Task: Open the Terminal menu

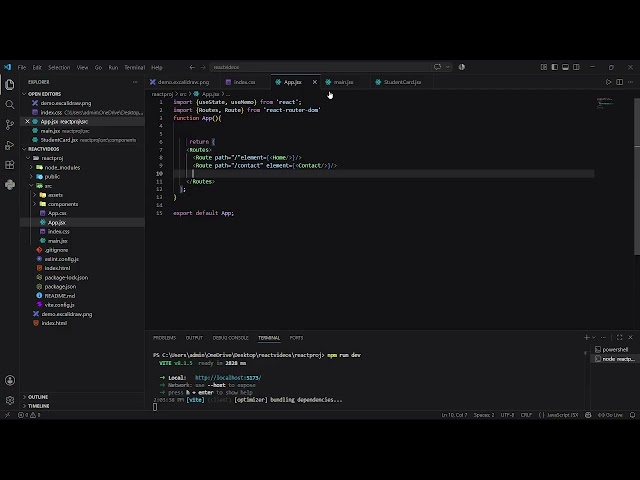Action: [x=135, y=67]
